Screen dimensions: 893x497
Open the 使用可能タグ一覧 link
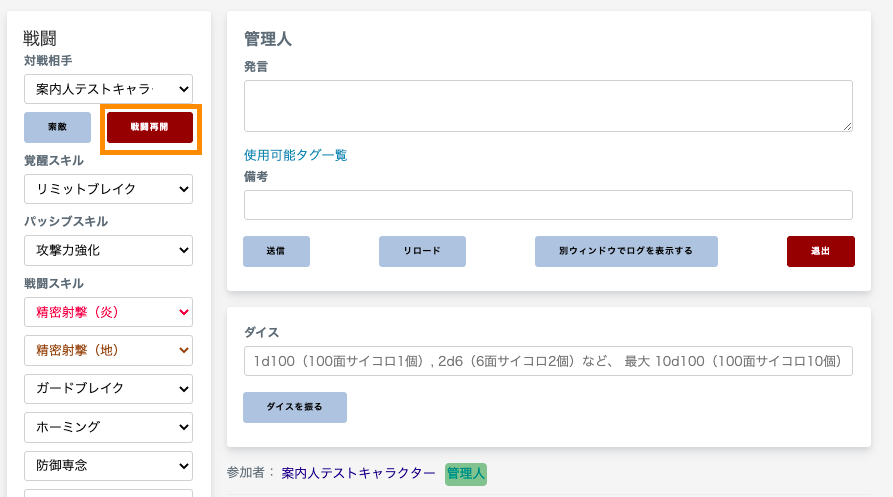pyautogui.click(x=296, y=155)
